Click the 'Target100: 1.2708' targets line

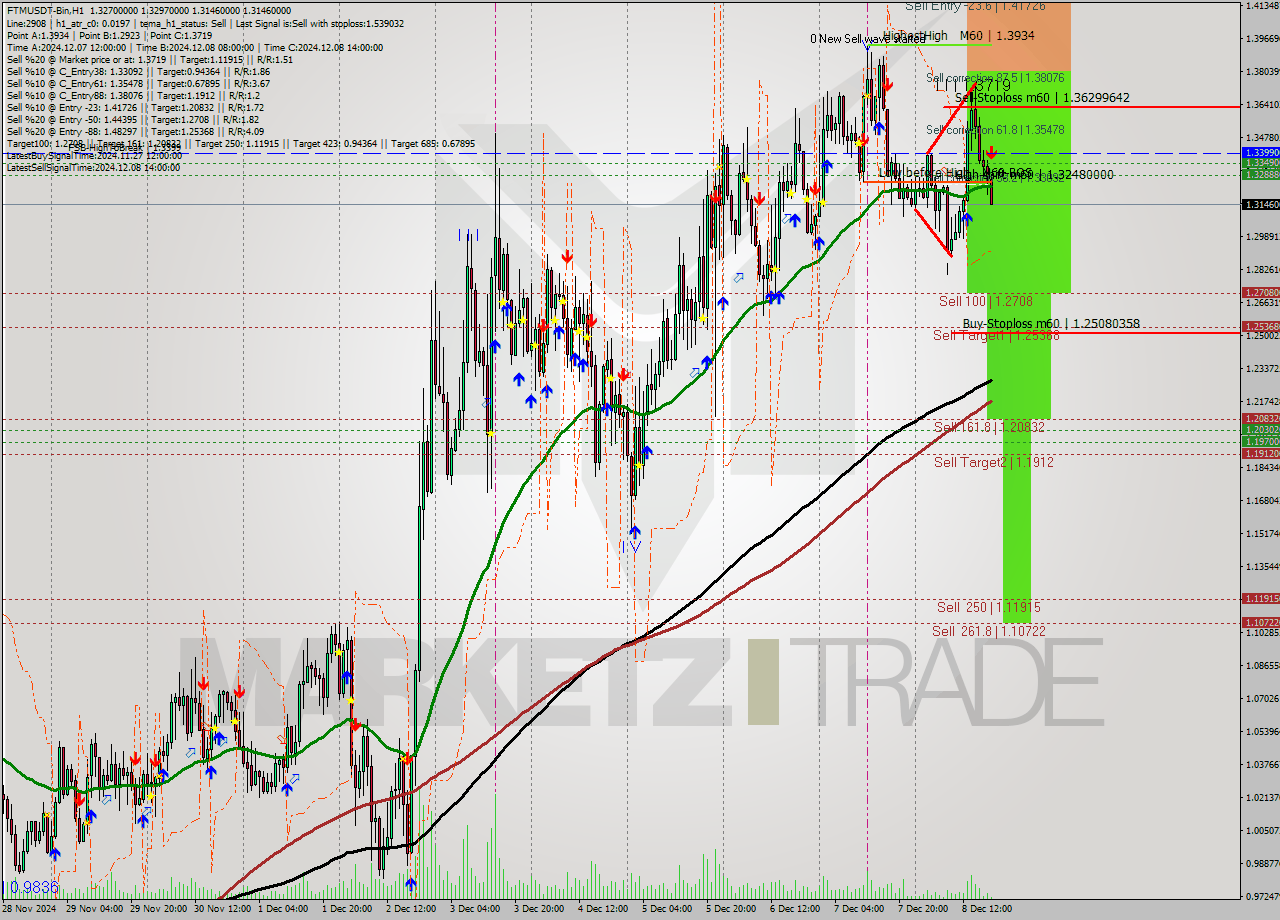pyautogui.click(x=240, y=143)
